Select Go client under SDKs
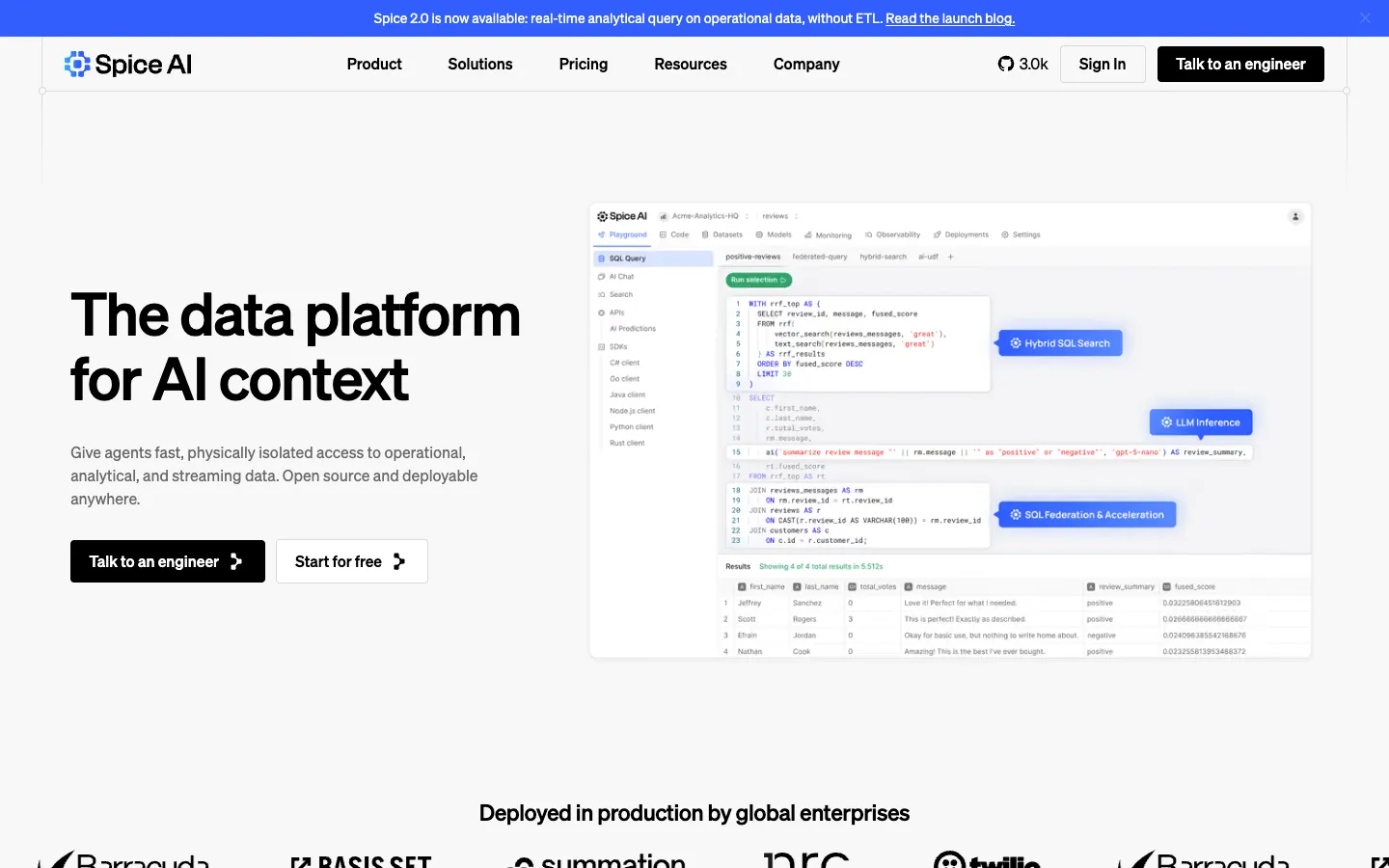The height and width of the screenshot is (868, 1389). (x=624, y=379)
